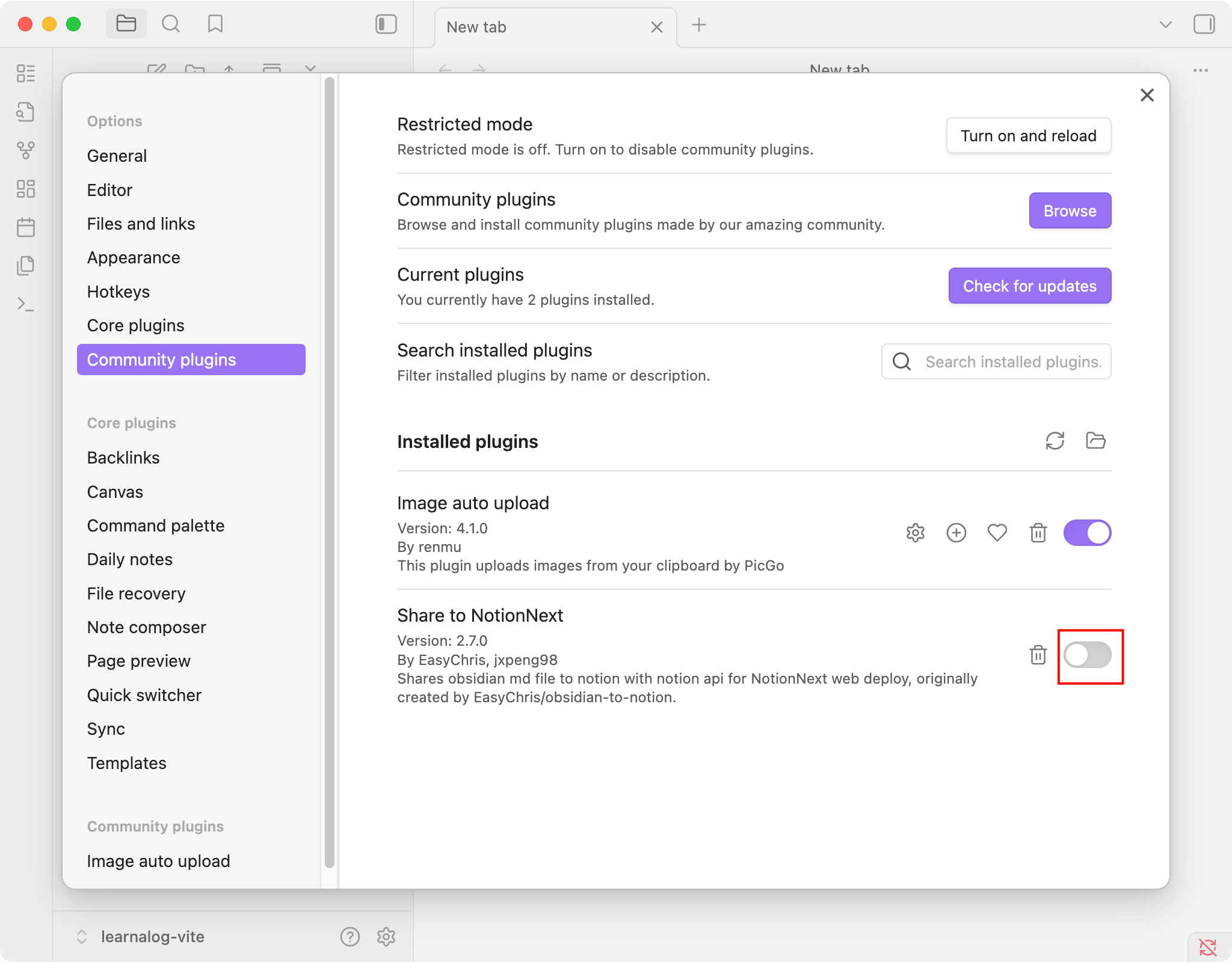Open the daily note calendar ribbon icon

(26, 227)
